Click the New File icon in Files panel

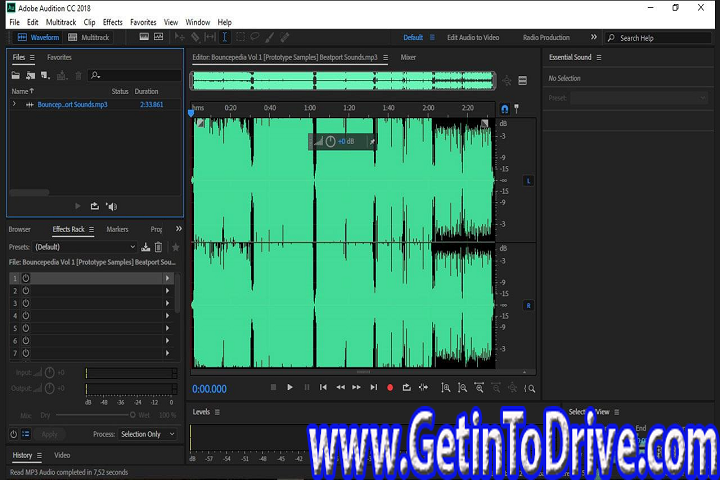[45, 75]
